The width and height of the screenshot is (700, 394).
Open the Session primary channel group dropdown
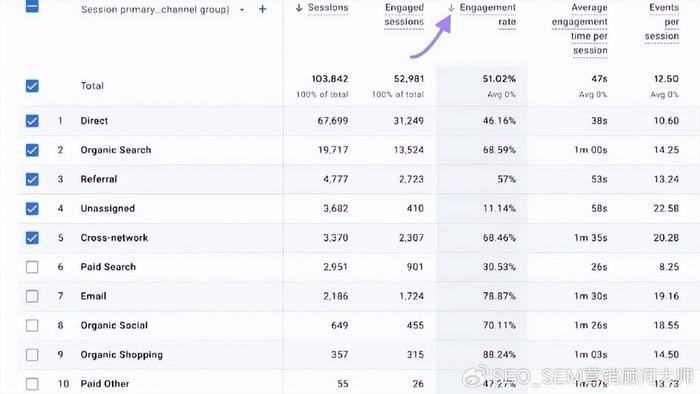(x=242, y=9)
